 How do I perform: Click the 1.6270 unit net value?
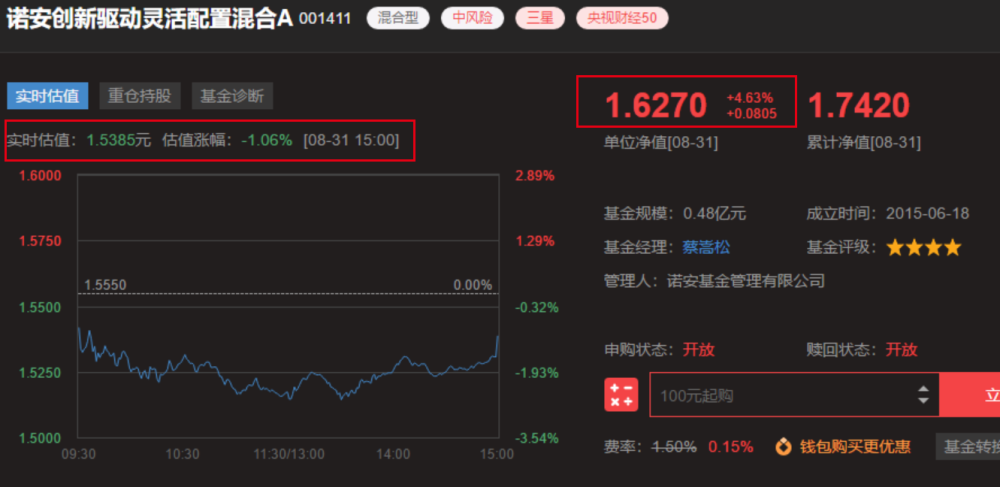[656, 106]
